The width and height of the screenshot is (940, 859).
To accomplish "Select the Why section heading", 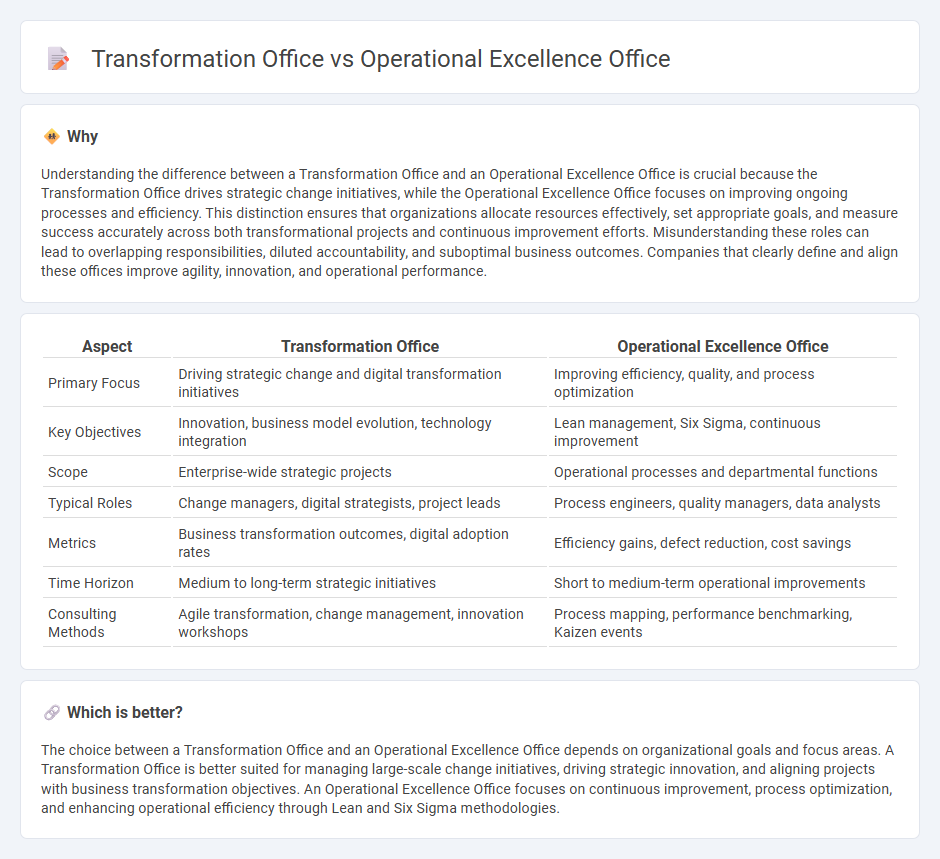I will coord(82,137).
